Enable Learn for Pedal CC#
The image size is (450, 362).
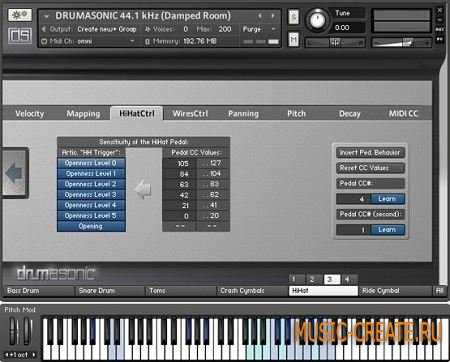point(387,199)
